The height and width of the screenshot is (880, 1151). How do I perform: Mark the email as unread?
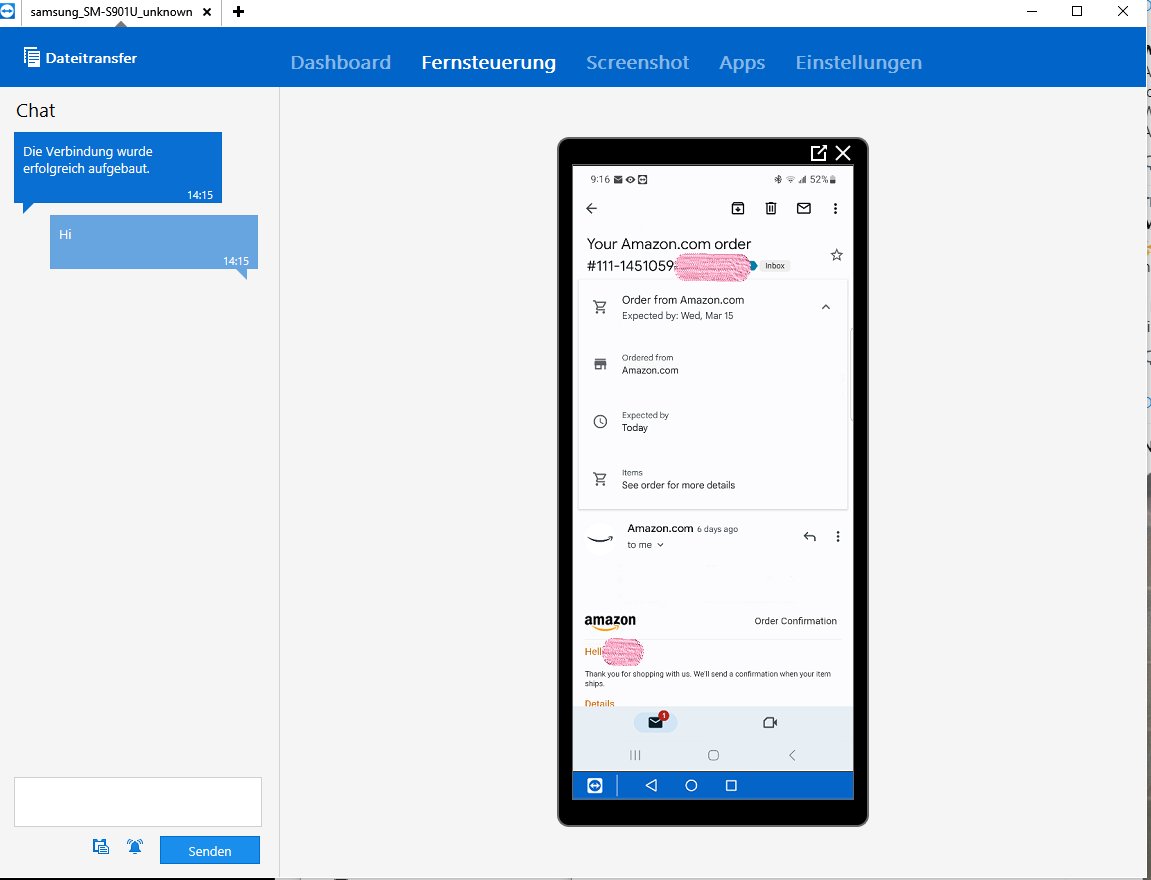[804, 208]
